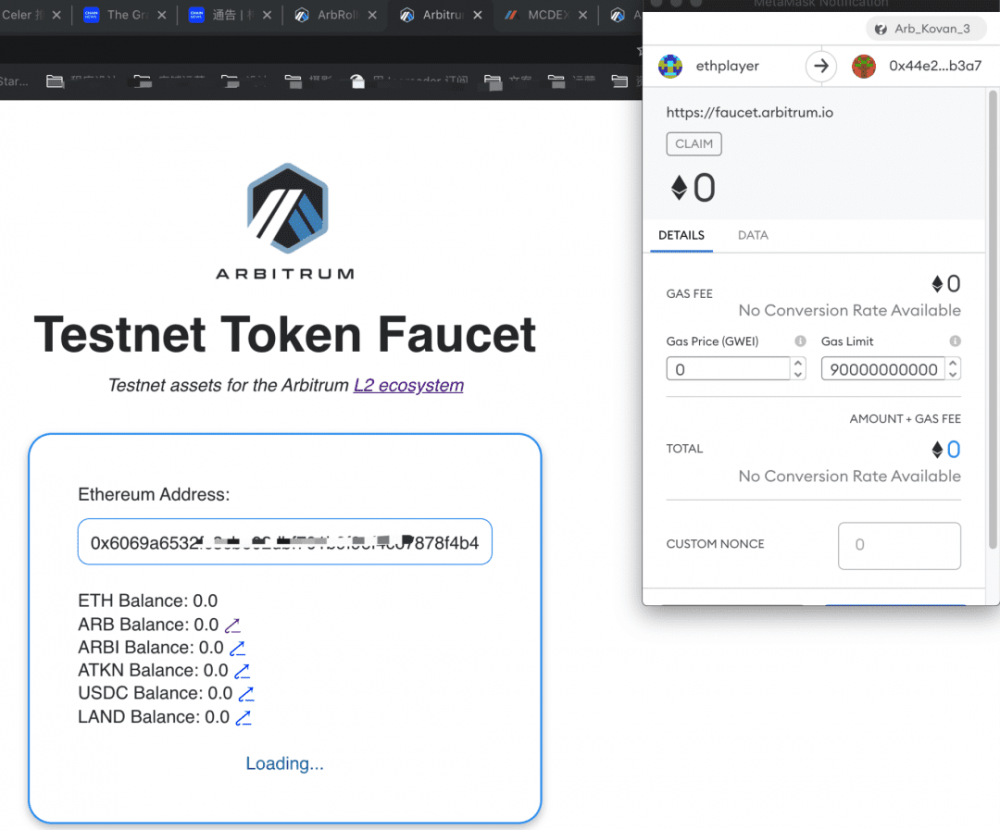1000x830 pixels.
Task: Open the ATKN Balance external link icon
Action: [240, 670]
